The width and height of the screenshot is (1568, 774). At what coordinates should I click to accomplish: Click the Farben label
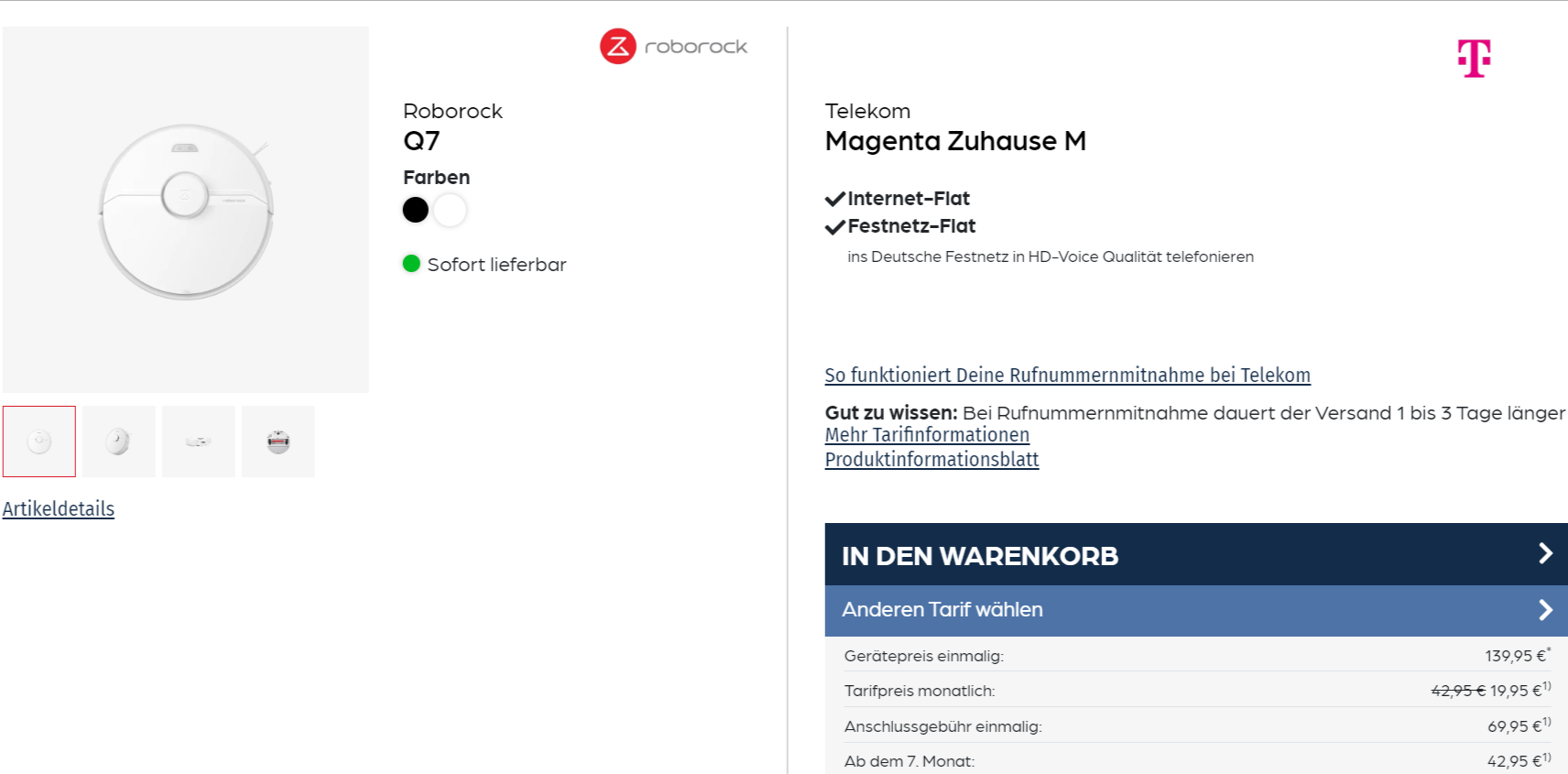coord(436,178)
